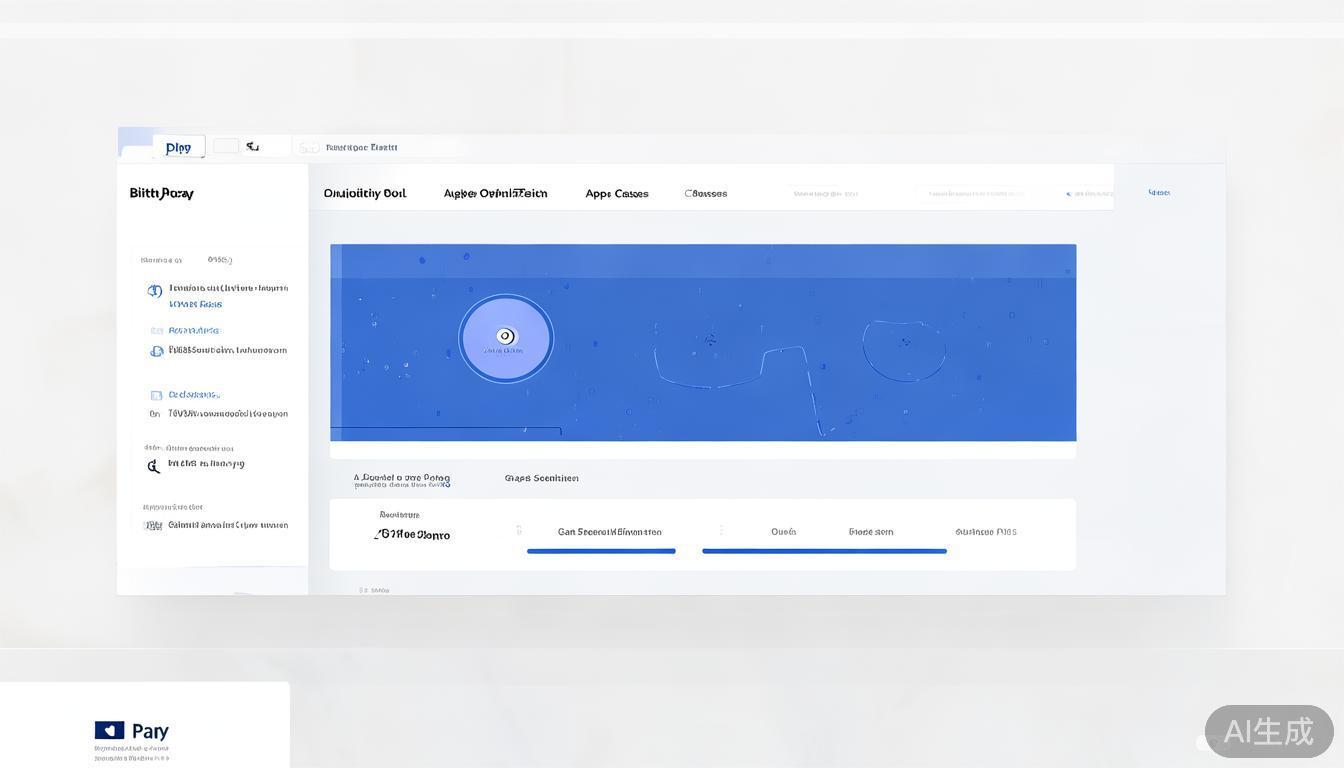Select the Play tab at top left
Viewport: 1344px width, 768px height.
[x=179, y=147]
